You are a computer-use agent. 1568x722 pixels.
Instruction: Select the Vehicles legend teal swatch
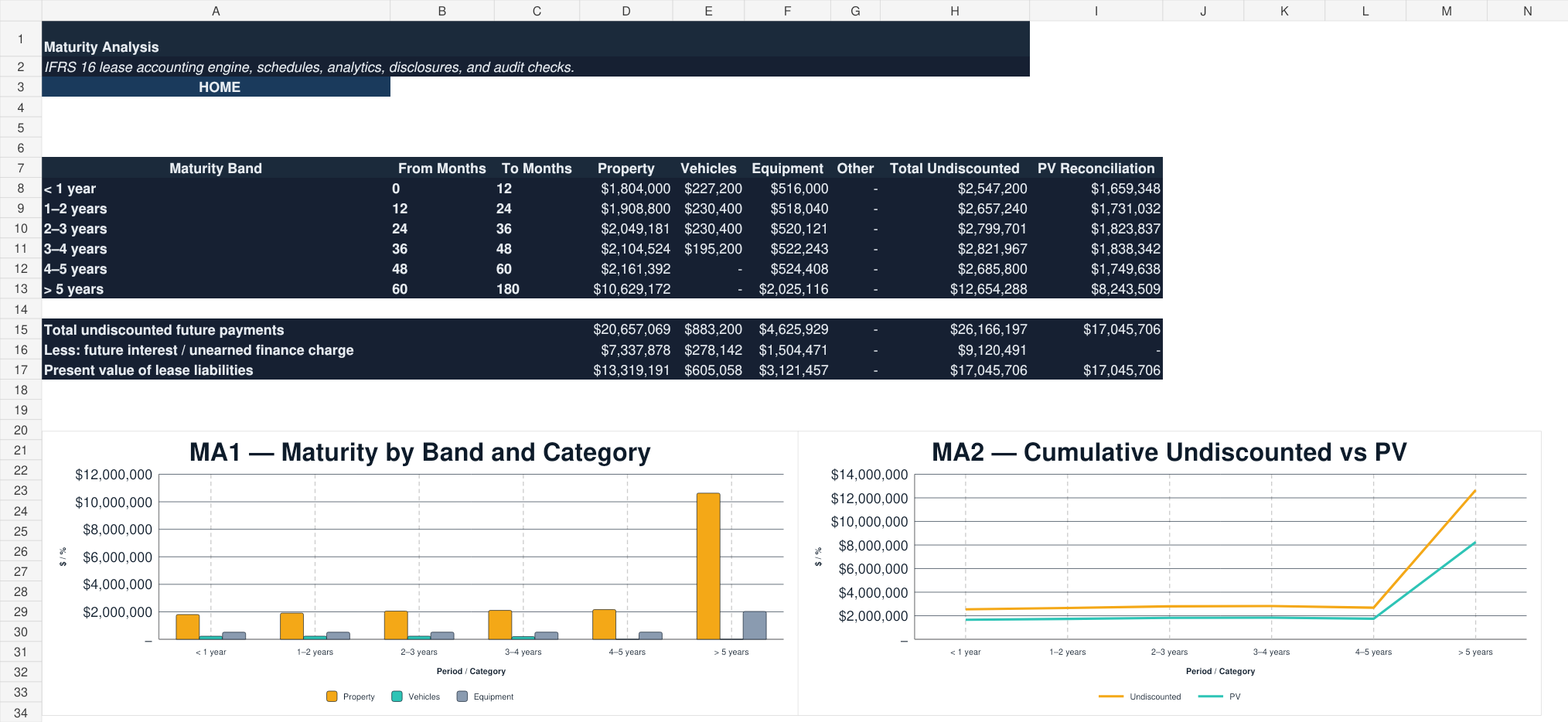397,696
